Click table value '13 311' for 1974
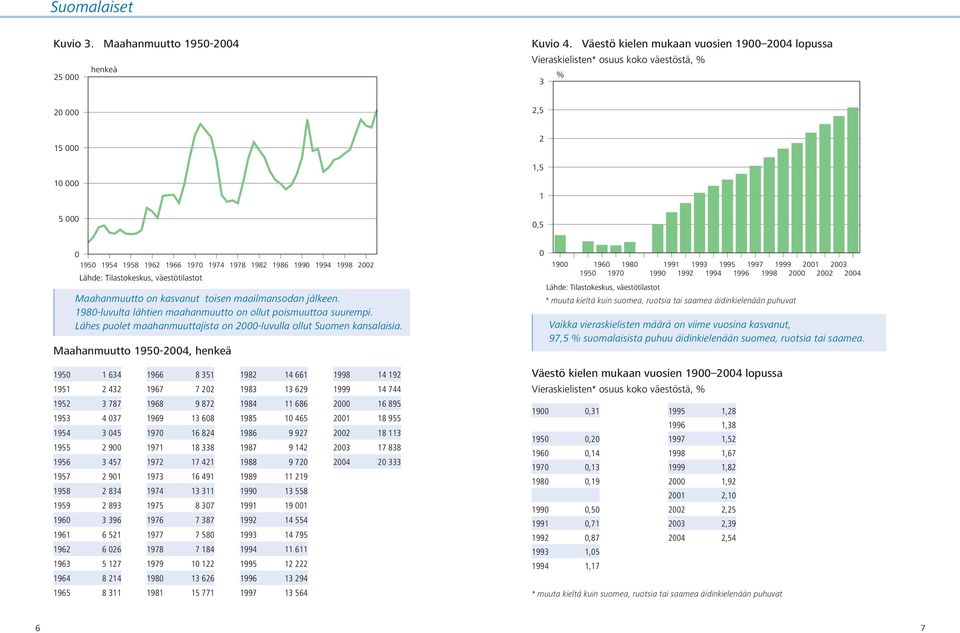The height and width of the screenshot is (633, 960). (x=203, y=491)
